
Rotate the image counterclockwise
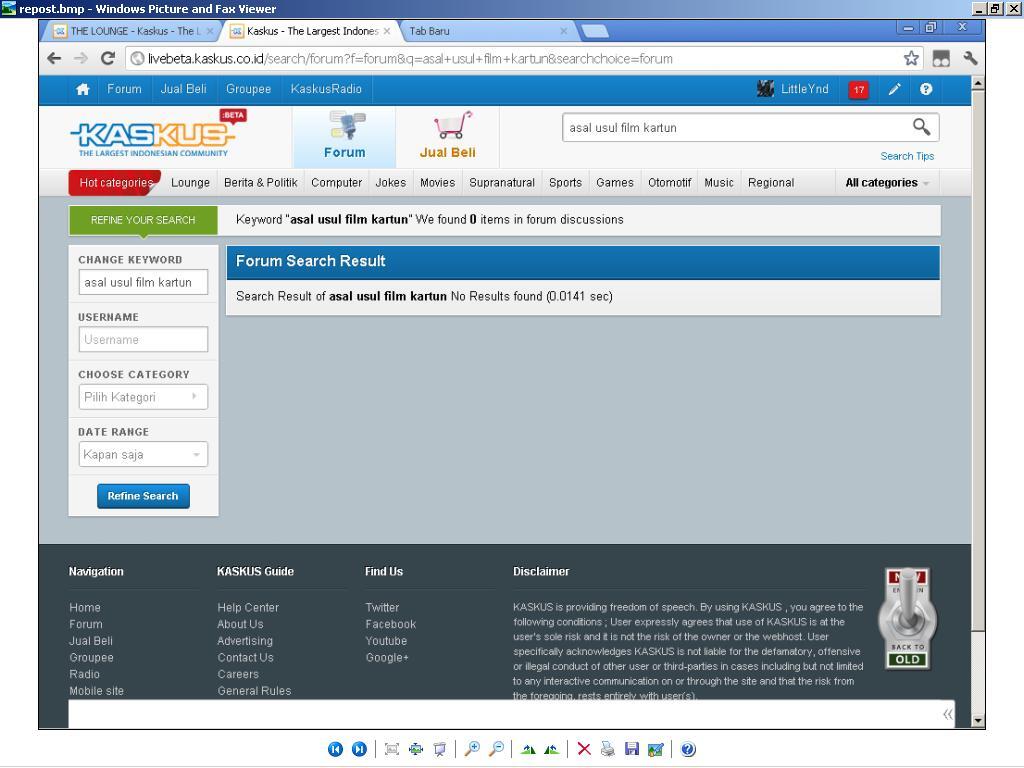pyautogui.click(x=552, y=749)
